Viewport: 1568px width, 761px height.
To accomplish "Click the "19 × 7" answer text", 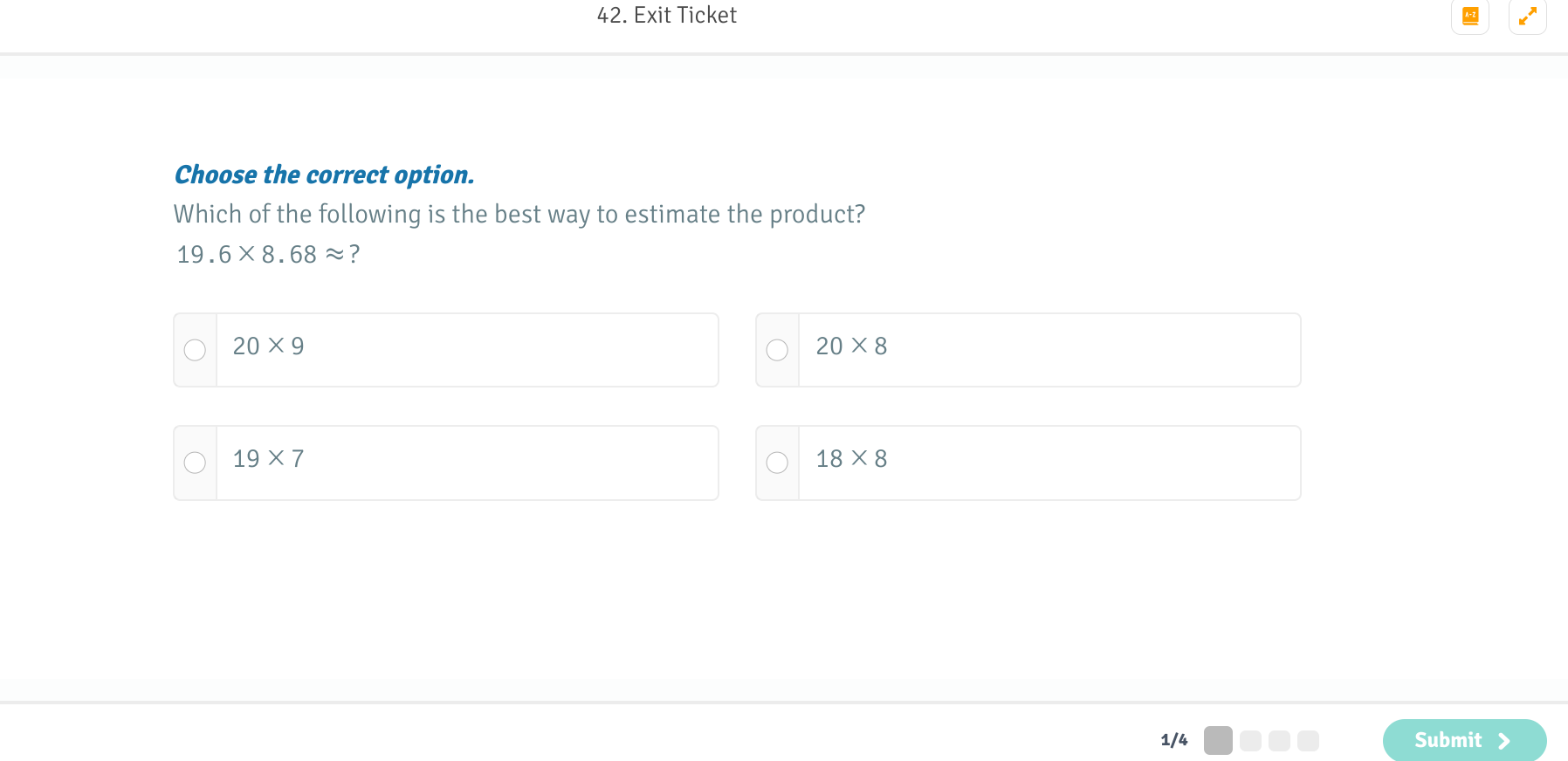I will click(x=268, y=459).
